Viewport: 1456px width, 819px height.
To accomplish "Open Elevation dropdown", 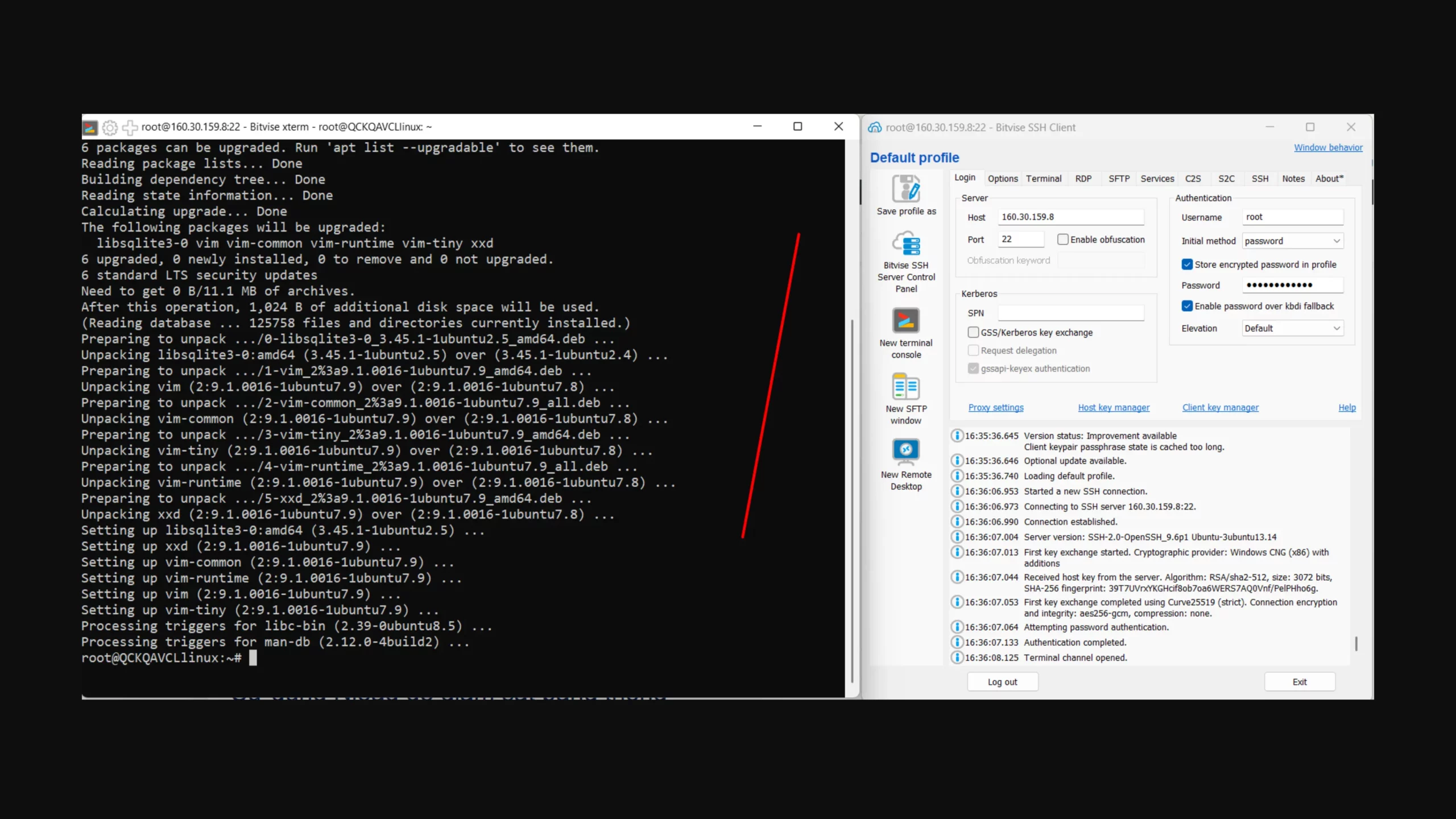I will (x=1292, y=328).
